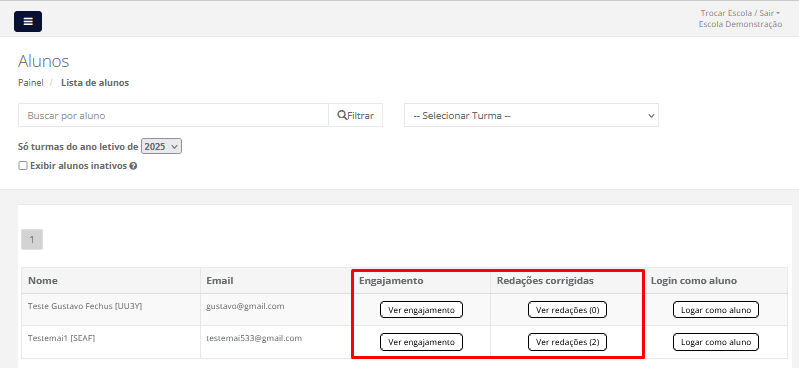799x368 pixels.
Task: Open Ver redações (2) button
Action: click(x=567, y=342)
